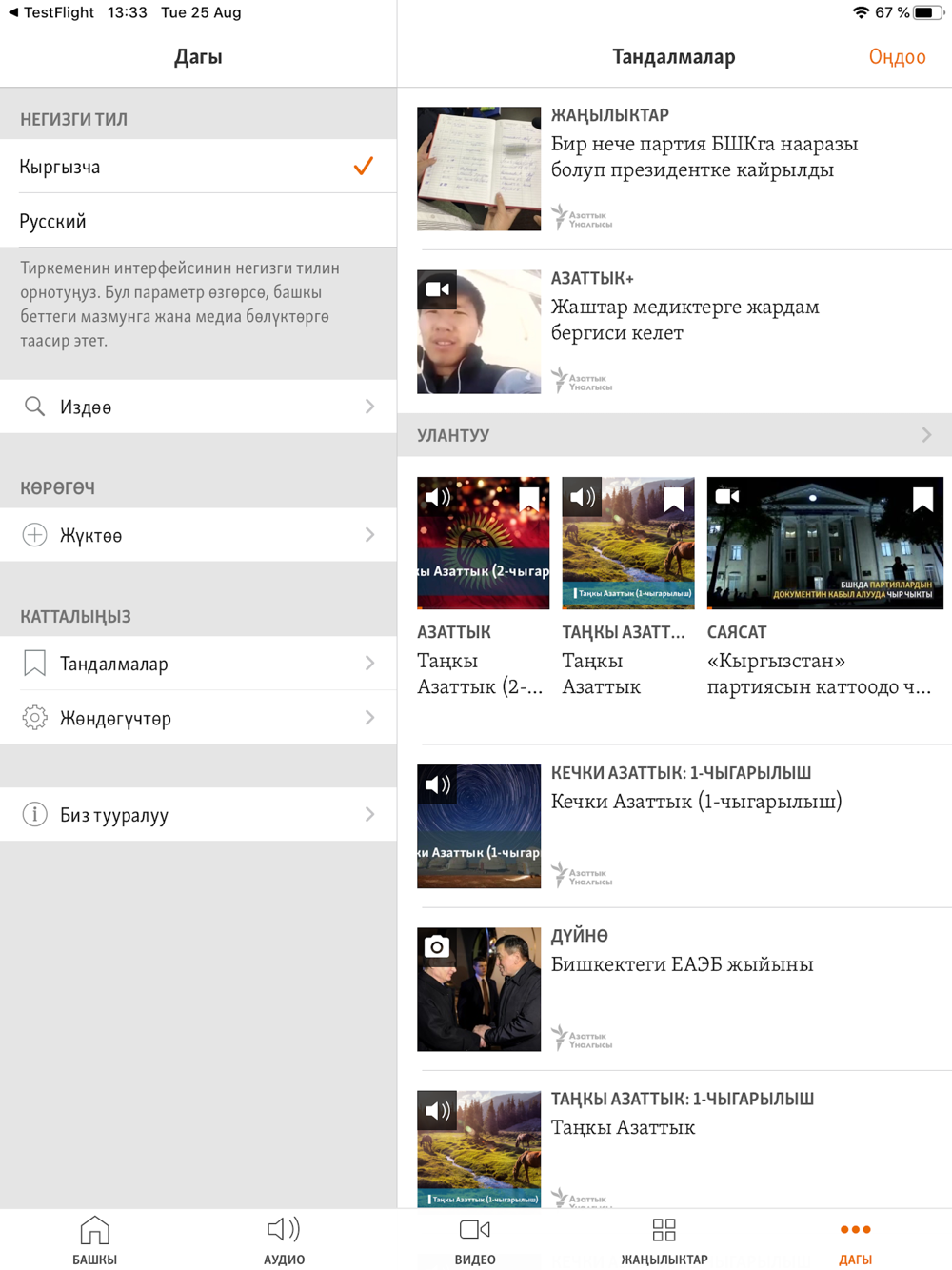Screen dimensions: 952x1270
Task: Tap the plus circle icon beside Жүктөө
Action: (34, 535)
